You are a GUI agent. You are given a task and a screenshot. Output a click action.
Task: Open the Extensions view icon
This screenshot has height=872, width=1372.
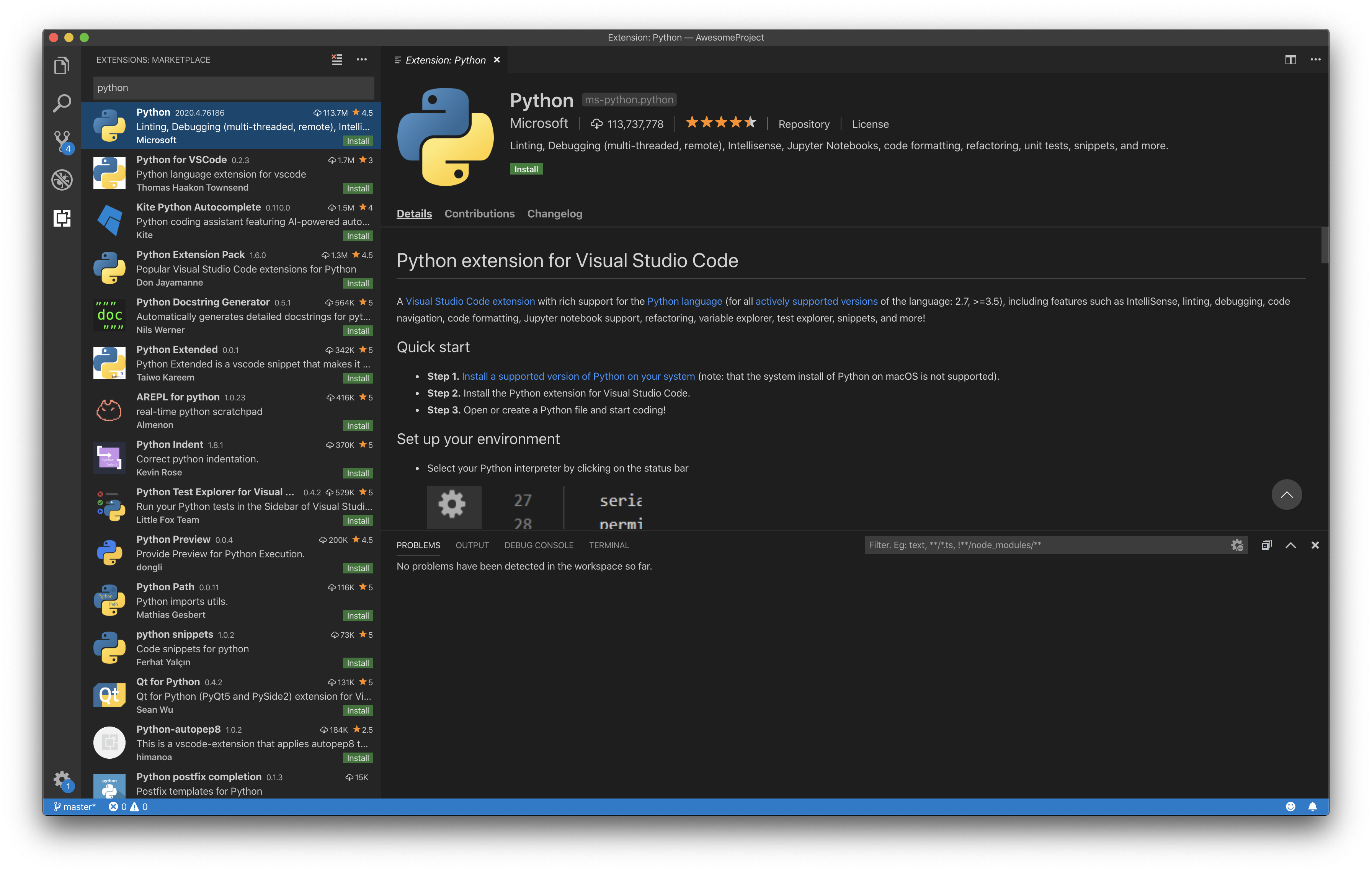pos(62,217)
